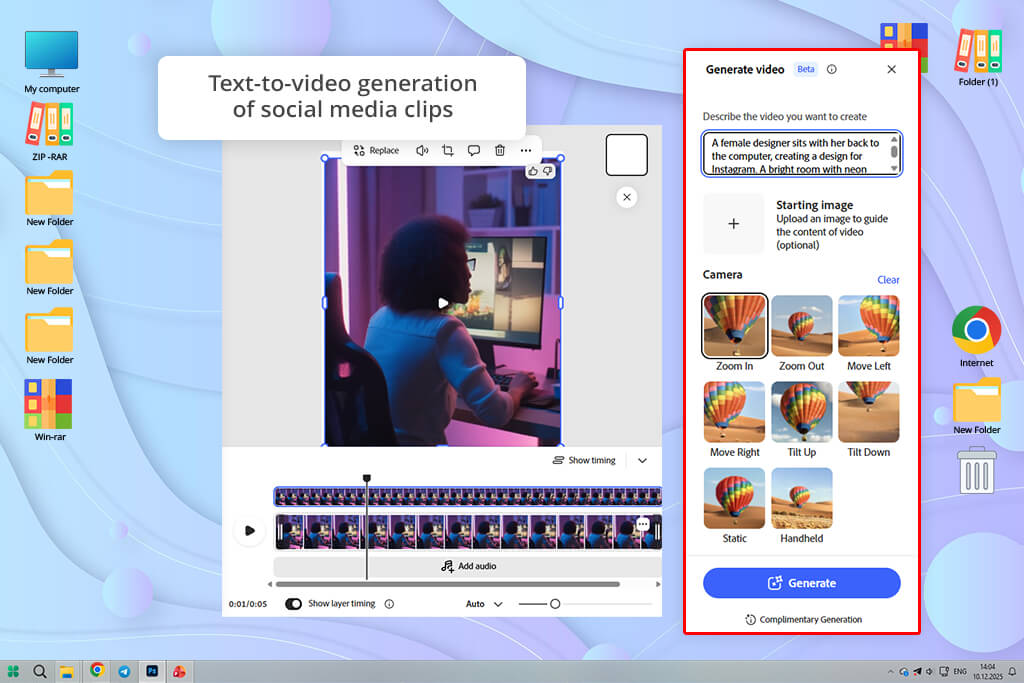1024x683 pixels.
Task: Open Telegram from the taskbar
Action: pos(124,671)
